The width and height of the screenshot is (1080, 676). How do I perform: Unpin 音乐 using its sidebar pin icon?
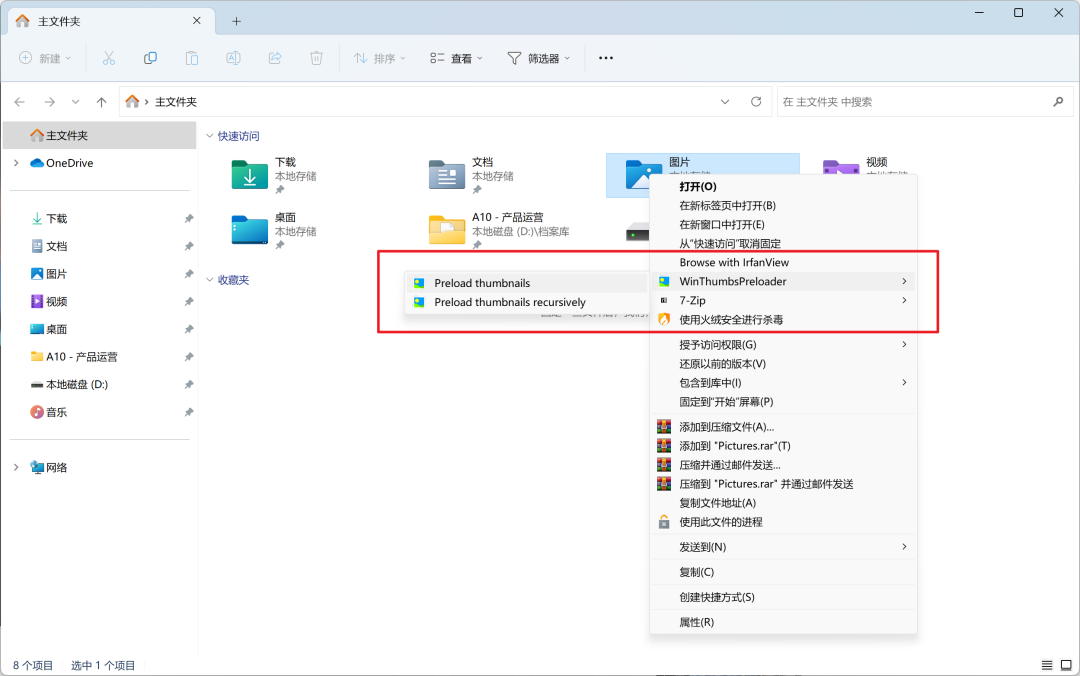[188, 411]
